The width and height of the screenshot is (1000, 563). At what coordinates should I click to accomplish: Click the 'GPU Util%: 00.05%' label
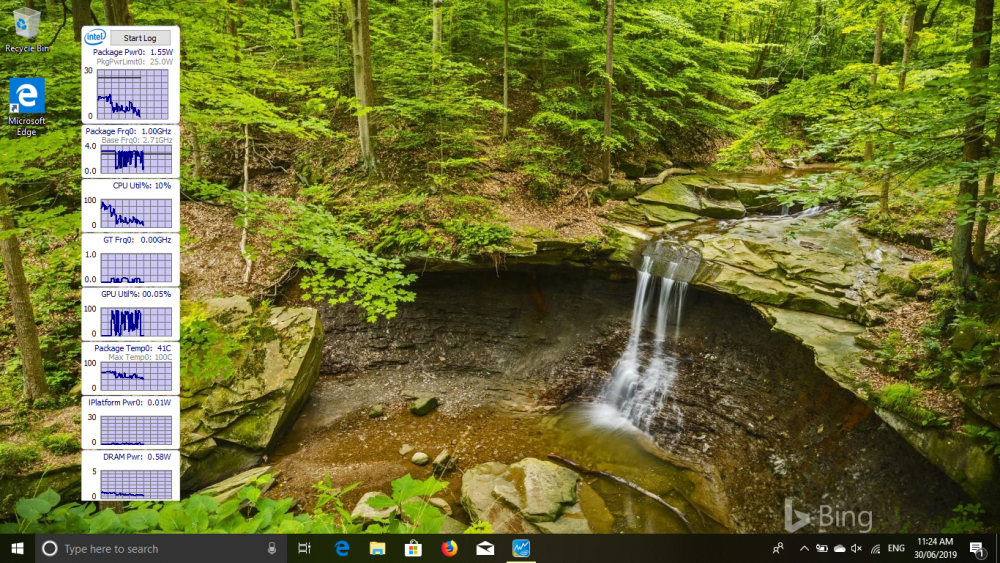point(136,294)
